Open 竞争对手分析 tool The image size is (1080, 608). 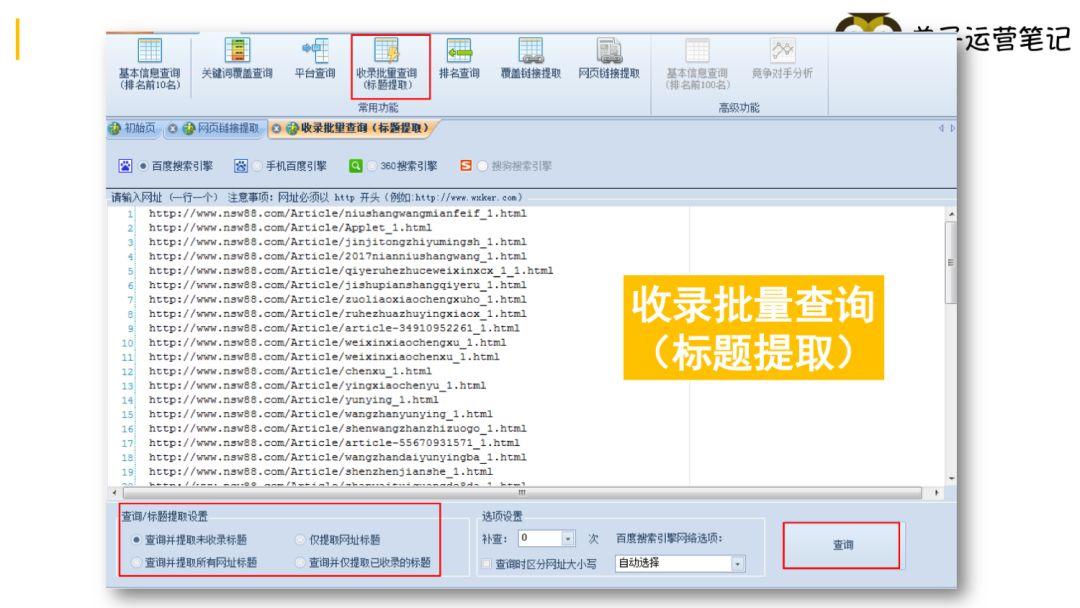[x=782, y=59]
